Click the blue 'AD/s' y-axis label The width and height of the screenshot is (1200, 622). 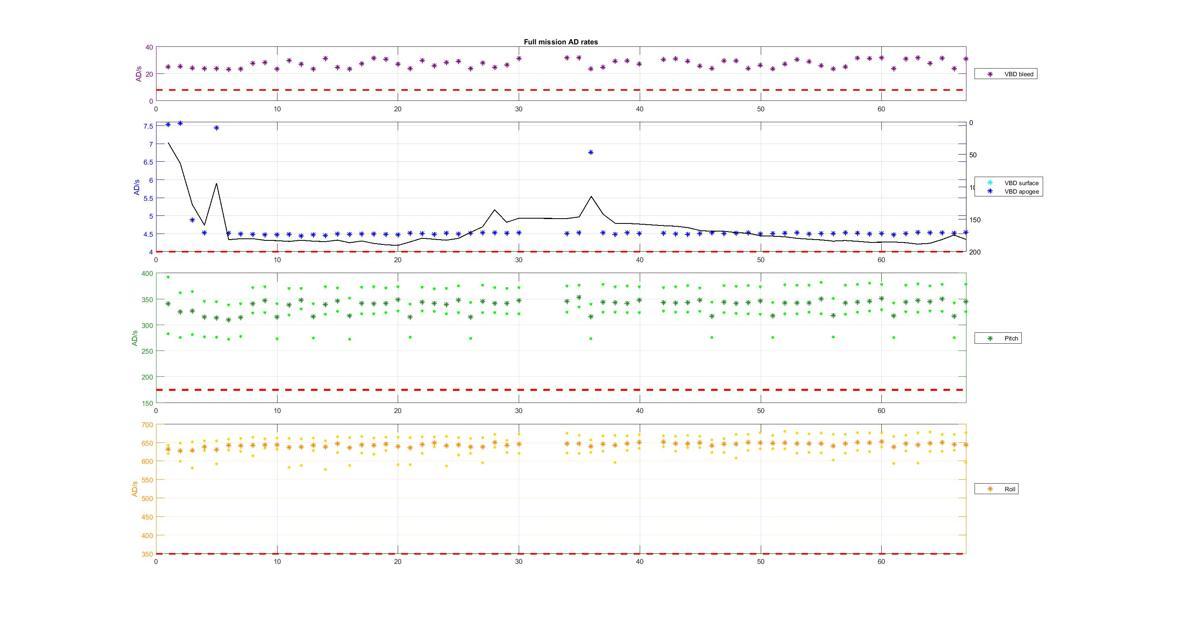click(x=138, y=187)
